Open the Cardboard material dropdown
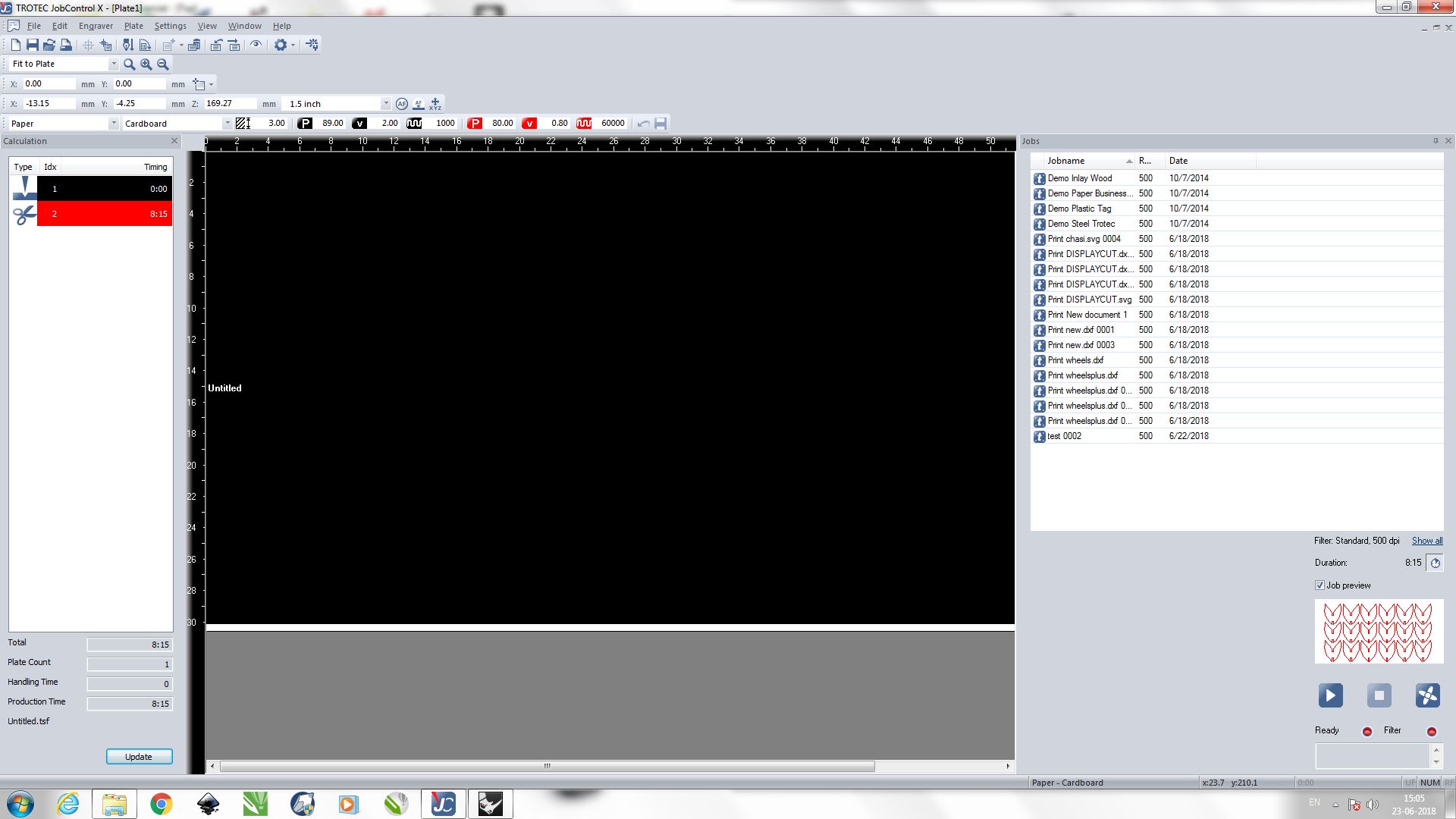 (x=227, y=124)
